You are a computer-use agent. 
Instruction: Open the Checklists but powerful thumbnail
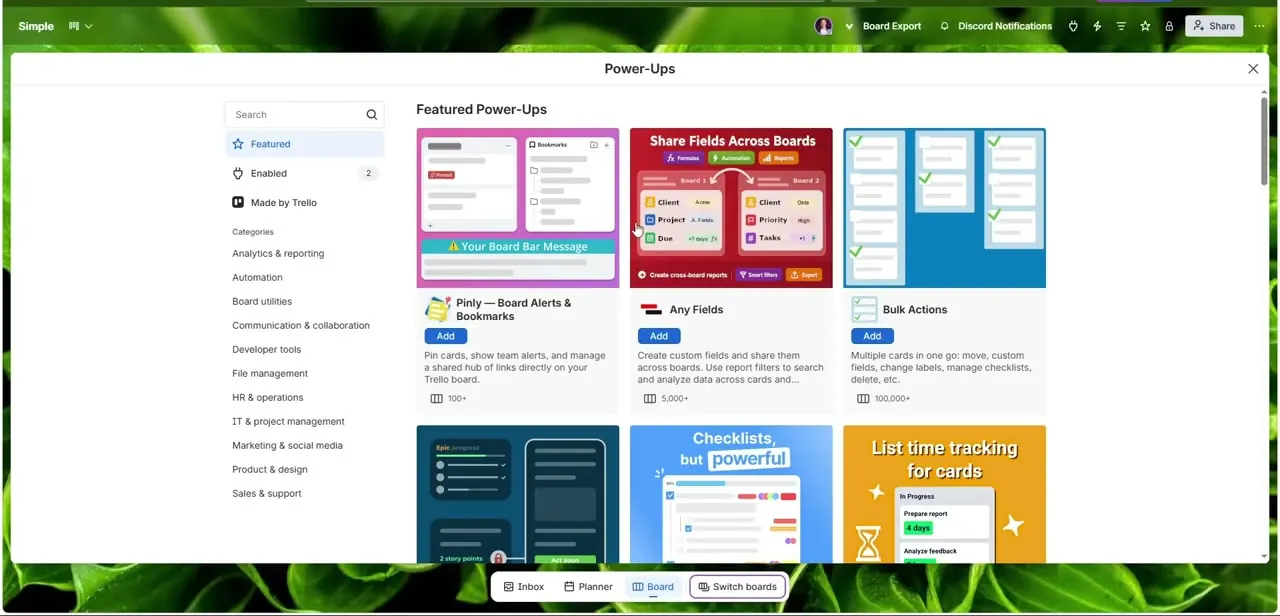(x=731, y=494)
